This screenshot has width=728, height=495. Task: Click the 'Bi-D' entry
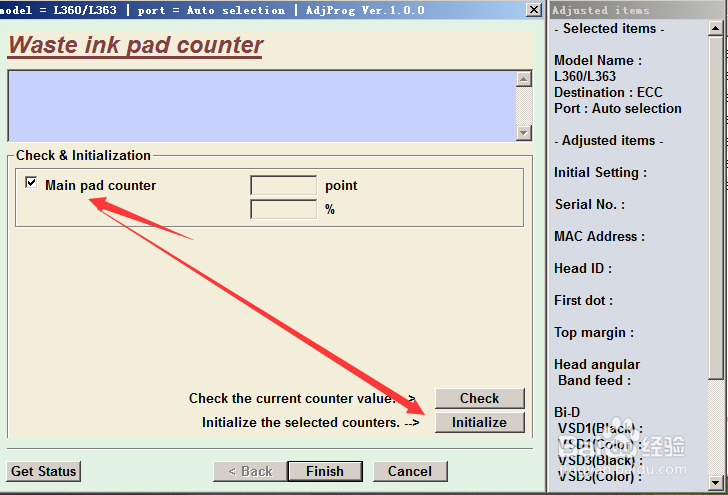pyautogui.click(x=567, y=412)
